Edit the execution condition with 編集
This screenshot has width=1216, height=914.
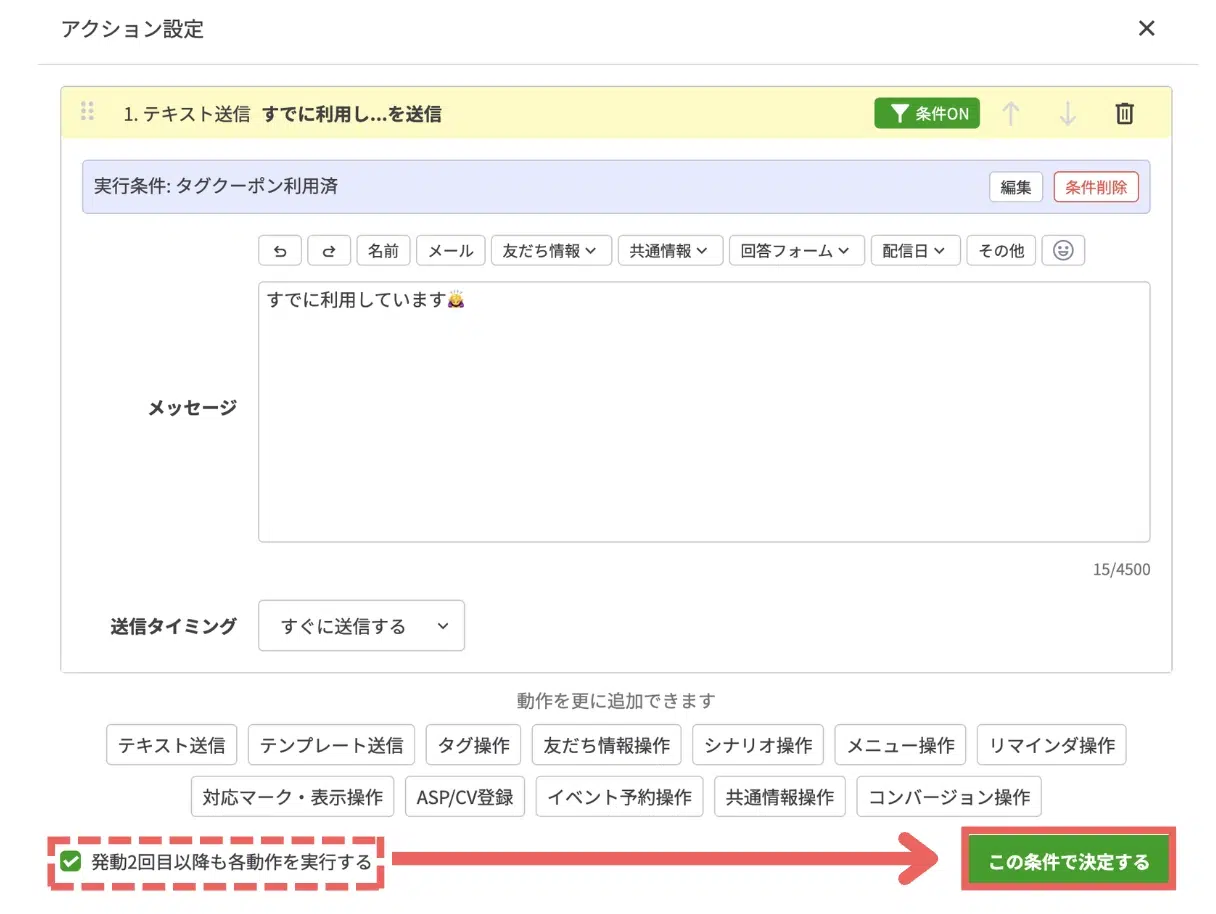[x=1016, y=187]
